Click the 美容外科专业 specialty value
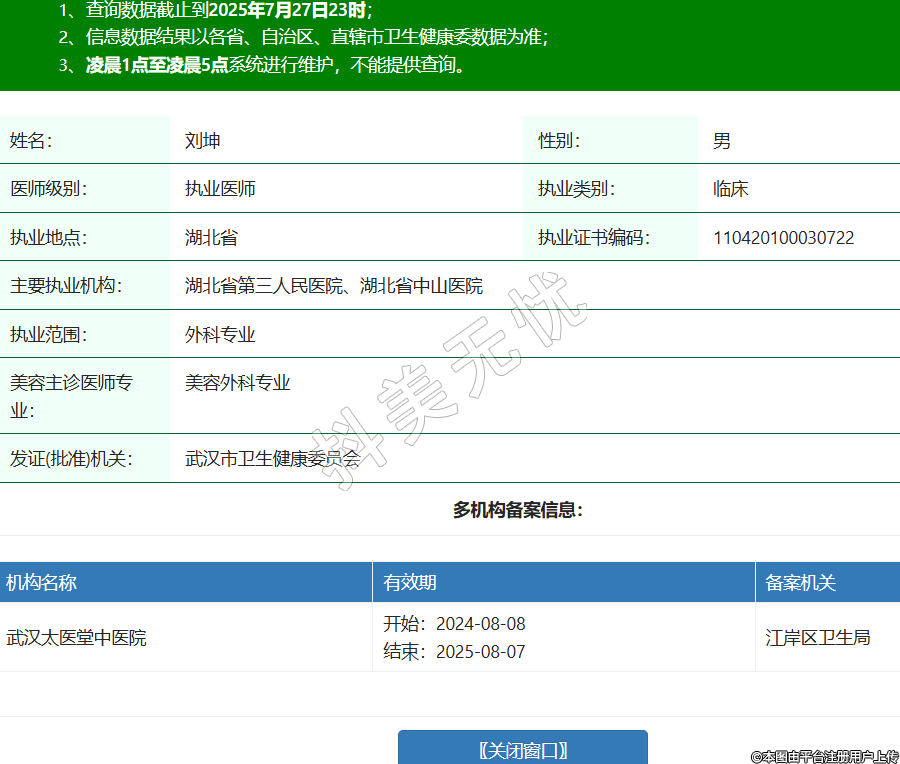The height and width of the screenshot is (764, 900). 237,383
